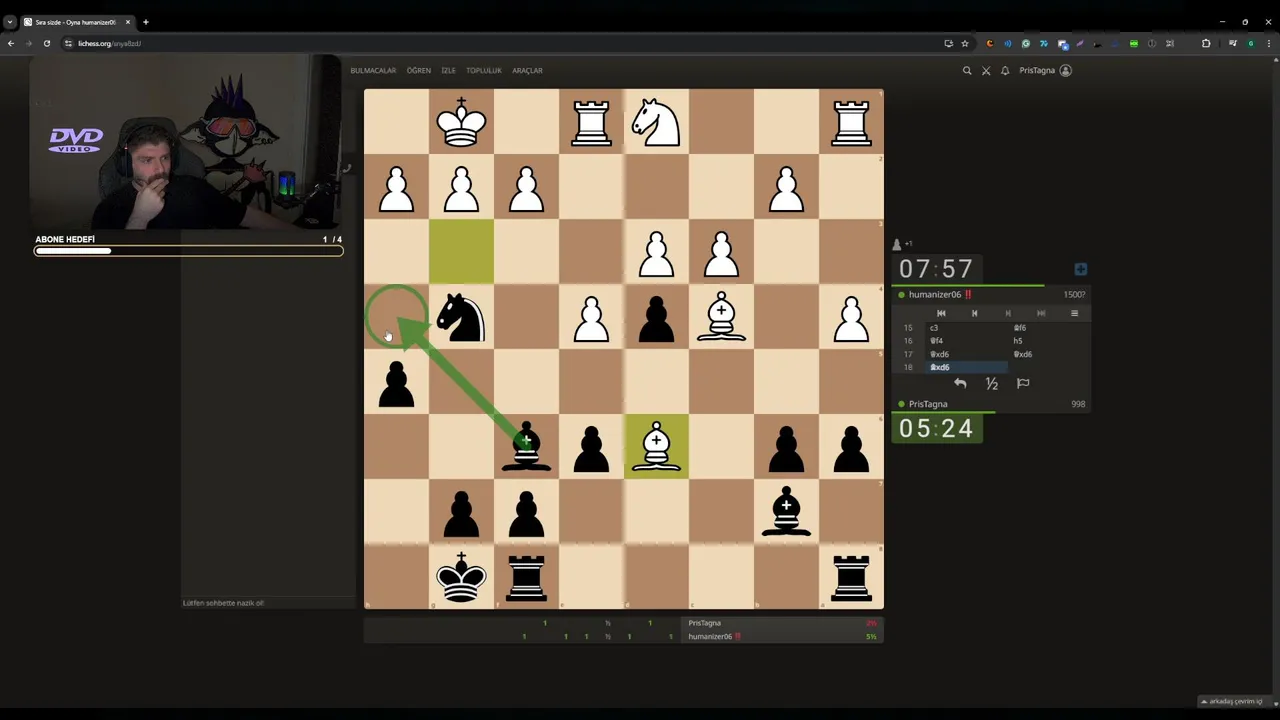Viewport: 1280px width, 720px height.
Task: Open challenges crossed-swords icon
Action: (x=986, y=70)
